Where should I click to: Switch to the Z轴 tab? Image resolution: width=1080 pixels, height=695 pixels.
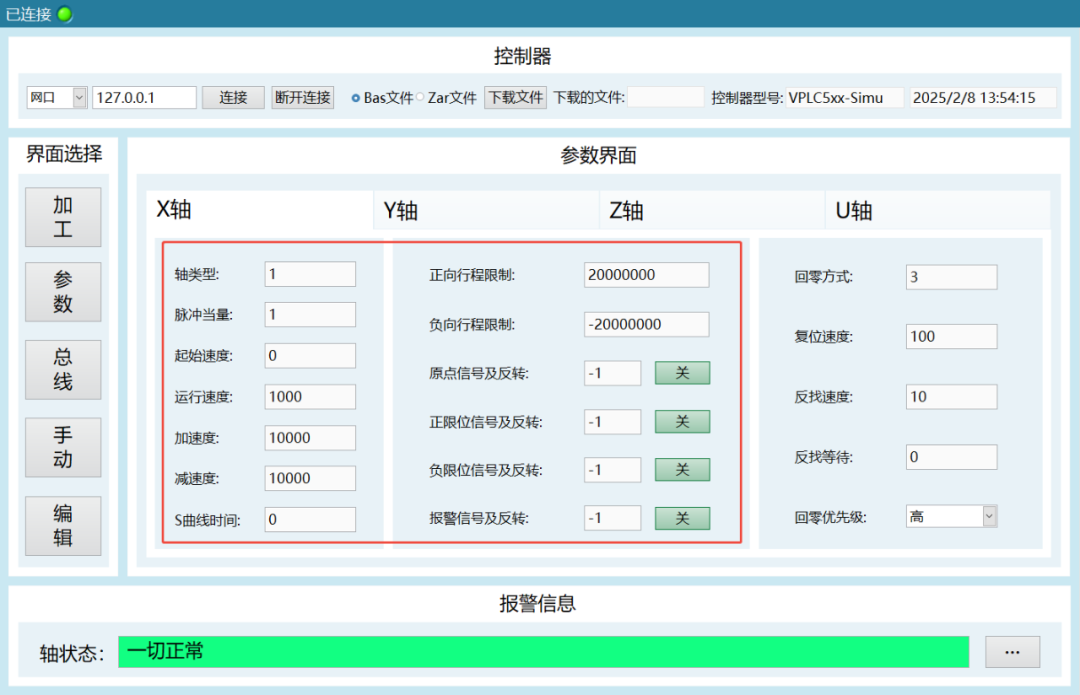click(712, 210)
